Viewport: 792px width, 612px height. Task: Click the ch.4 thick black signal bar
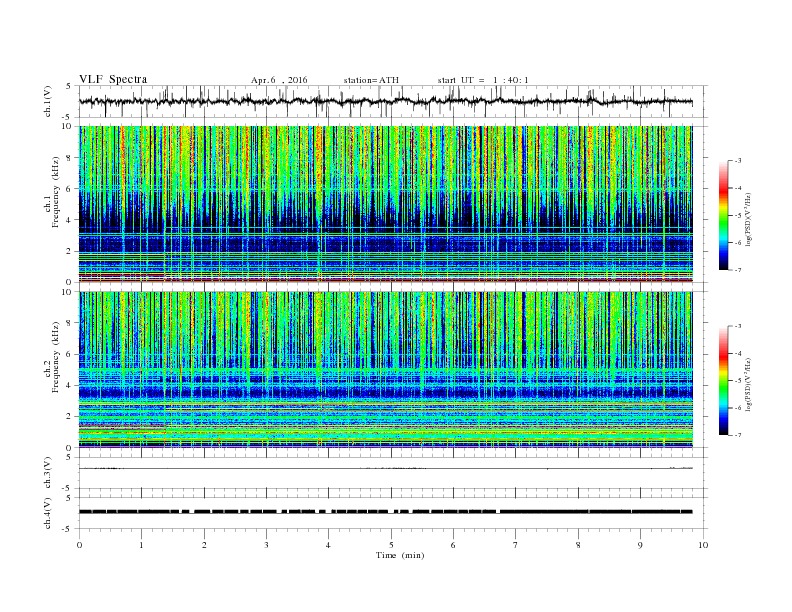tap(385, 512)
